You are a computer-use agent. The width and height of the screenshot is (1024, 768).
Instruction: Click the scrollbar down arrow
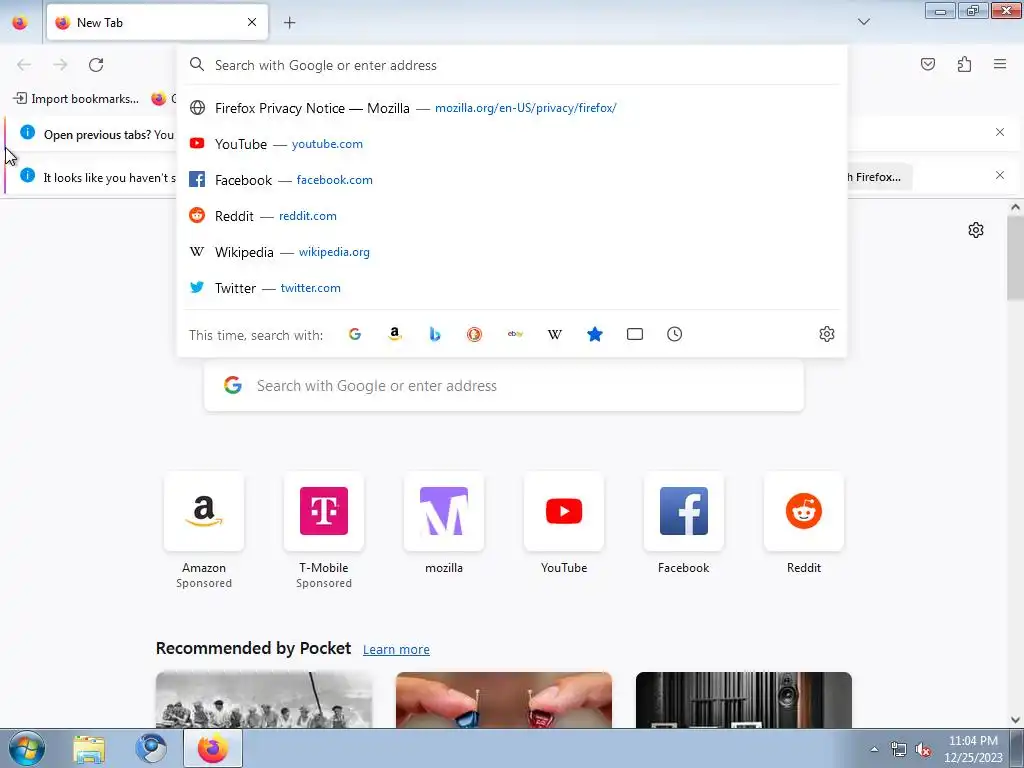point(1015,720)
